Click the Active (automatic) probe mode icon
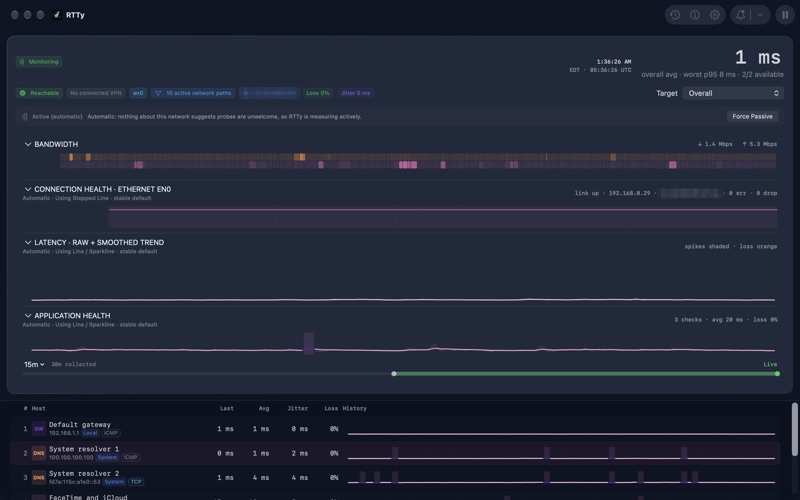Image resolution: width=800 pixels, height=500 pixels. [24, 116]
